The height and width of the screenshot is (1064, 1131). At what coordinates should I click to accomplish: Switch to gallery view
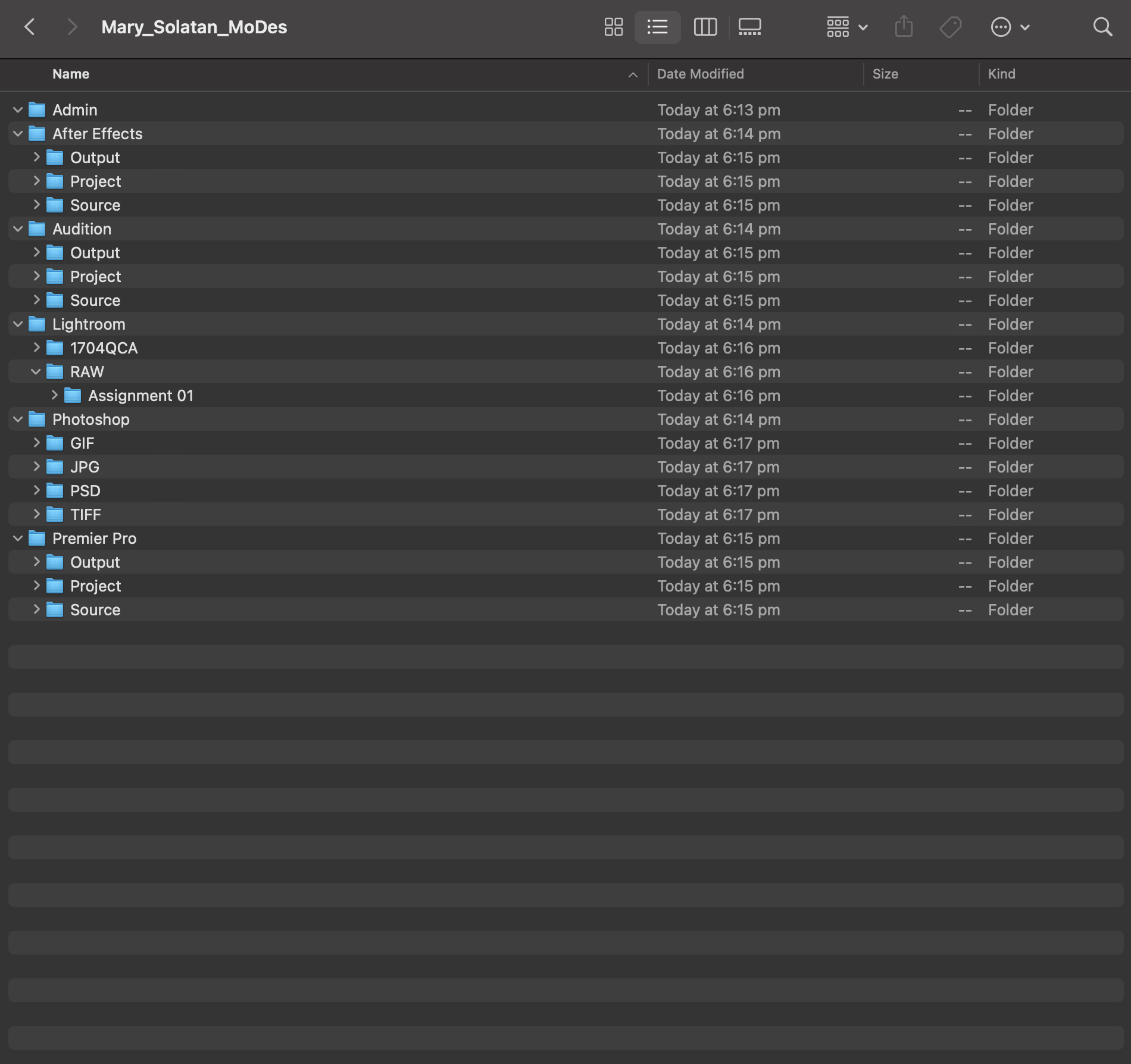[x=750, y=27]
